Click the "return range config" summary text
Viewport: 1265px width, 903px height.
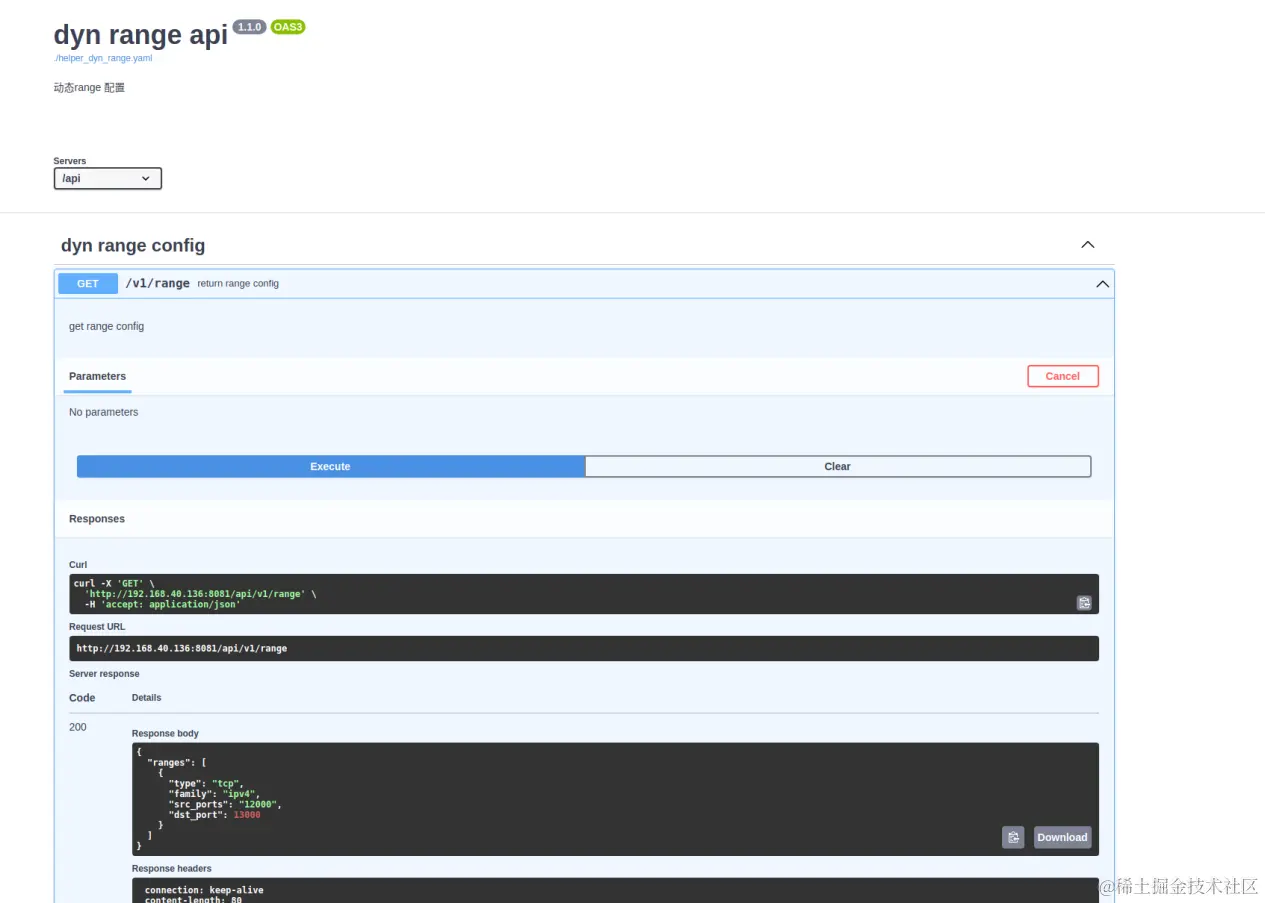point(238,284)
